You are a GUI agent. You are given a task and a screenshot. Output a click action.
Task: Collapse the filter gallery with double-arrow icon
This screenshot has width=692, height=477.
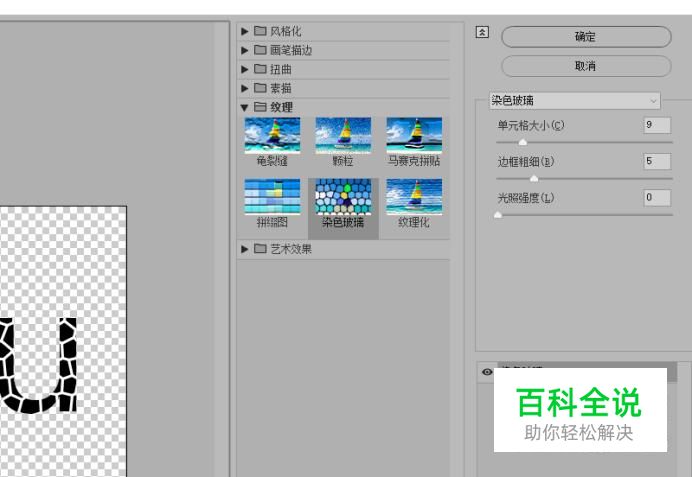click(482, 32)
